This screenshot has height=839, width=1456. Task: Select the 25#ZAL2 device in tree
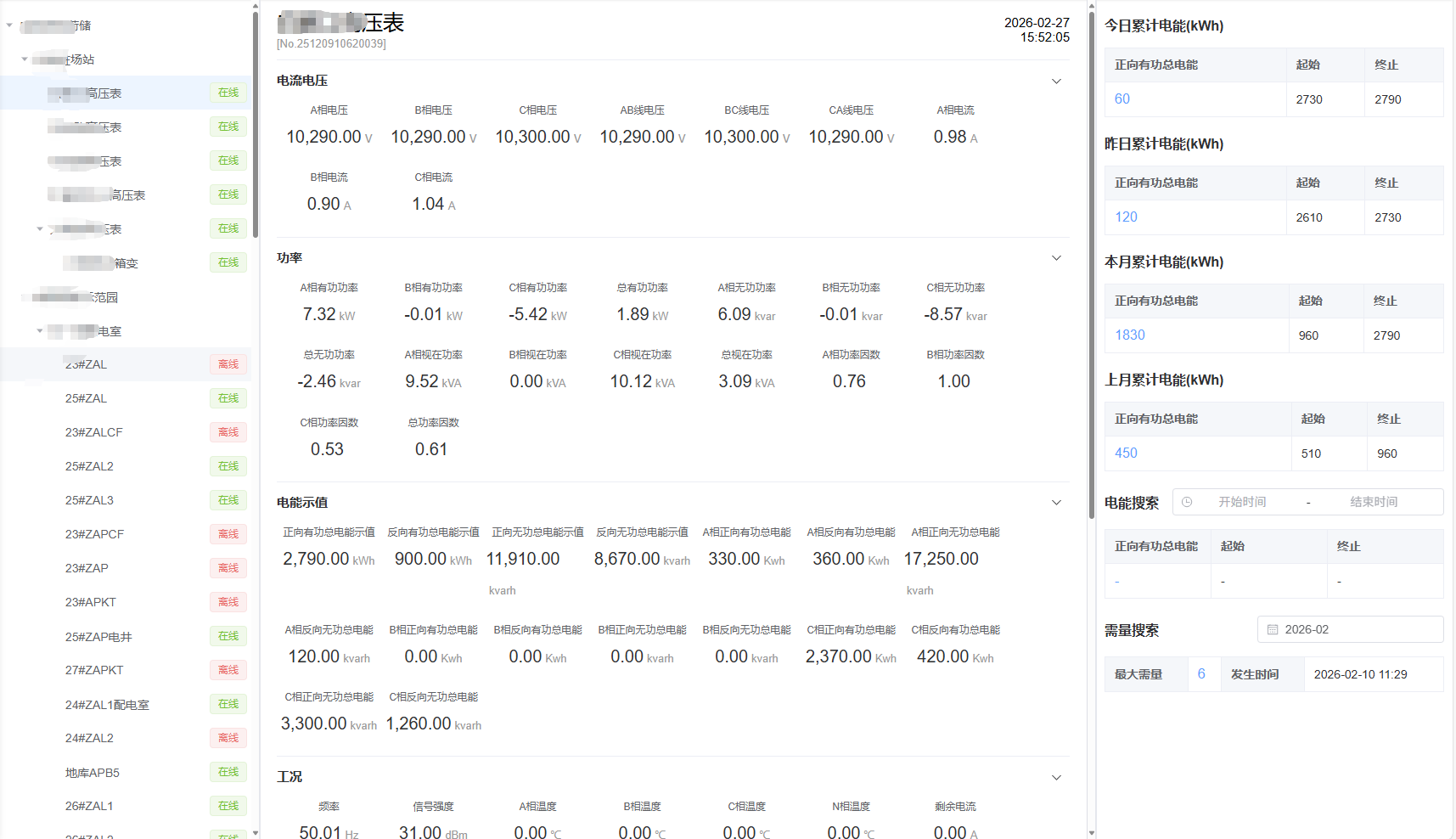(x=89, y=466)
